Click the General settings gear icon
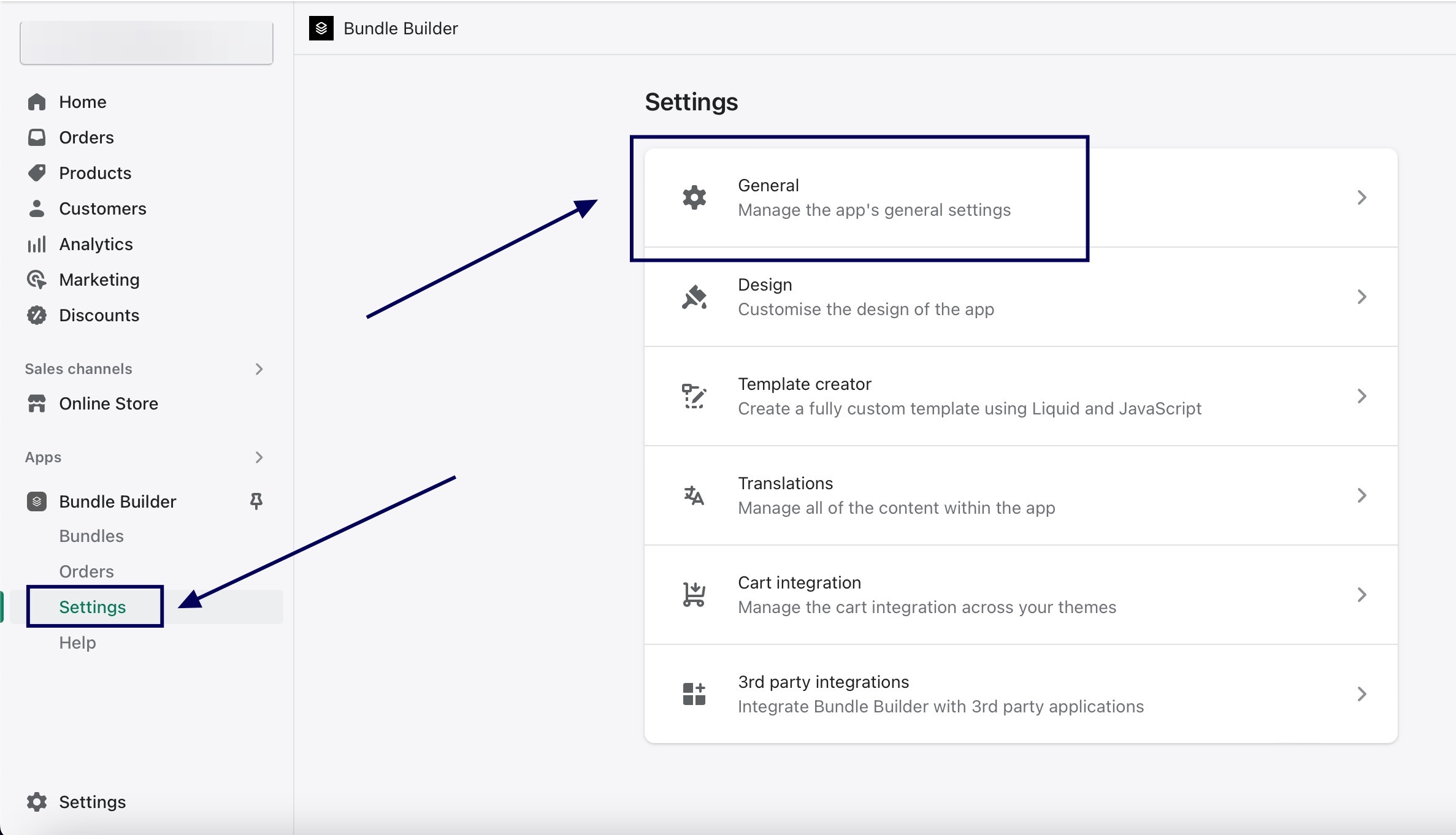 point(694,197)
